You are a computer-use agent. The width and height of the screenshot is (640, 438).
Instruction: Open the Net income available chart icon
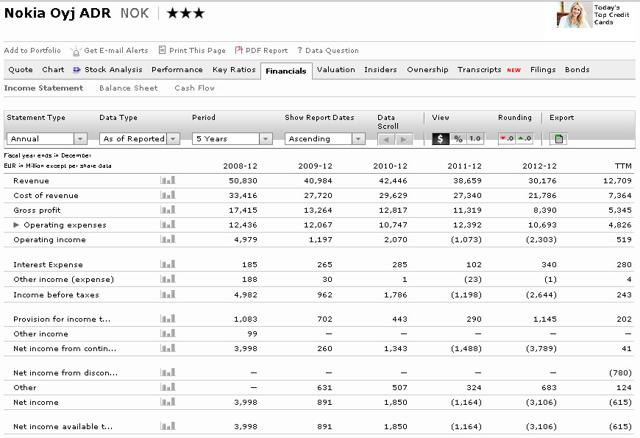pos(168,426)
